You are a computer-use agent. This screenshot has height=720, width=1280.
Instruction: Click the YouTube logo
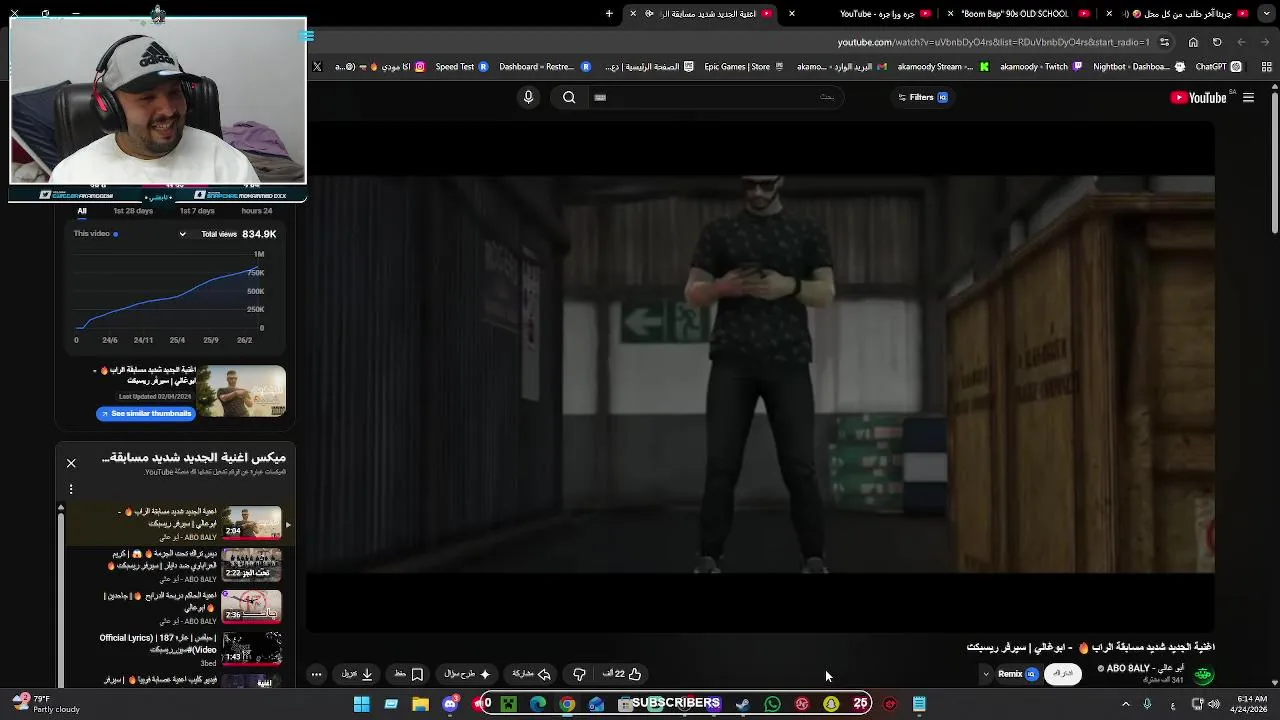click(1198, 97)
